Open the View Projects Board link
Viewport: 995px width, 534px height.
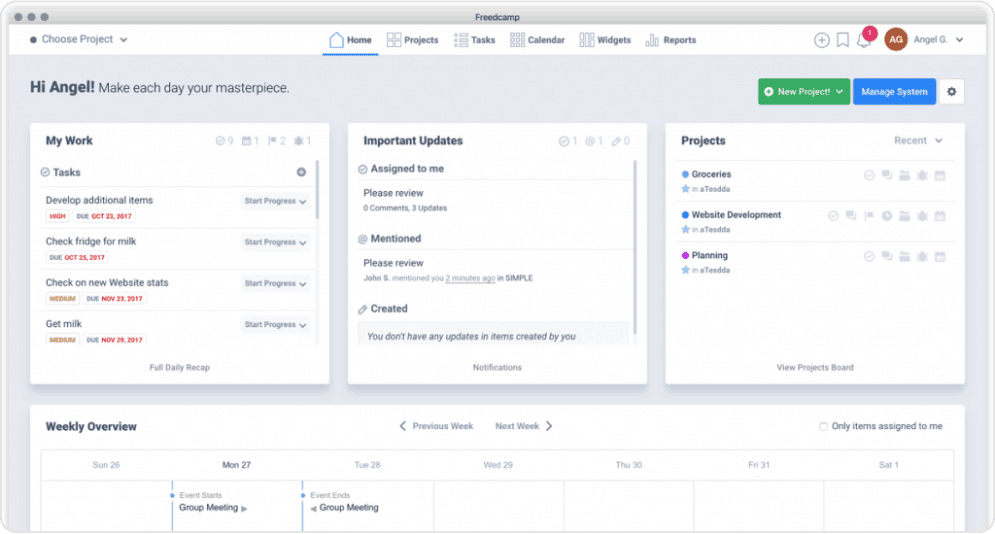click(x=815, y=367)
